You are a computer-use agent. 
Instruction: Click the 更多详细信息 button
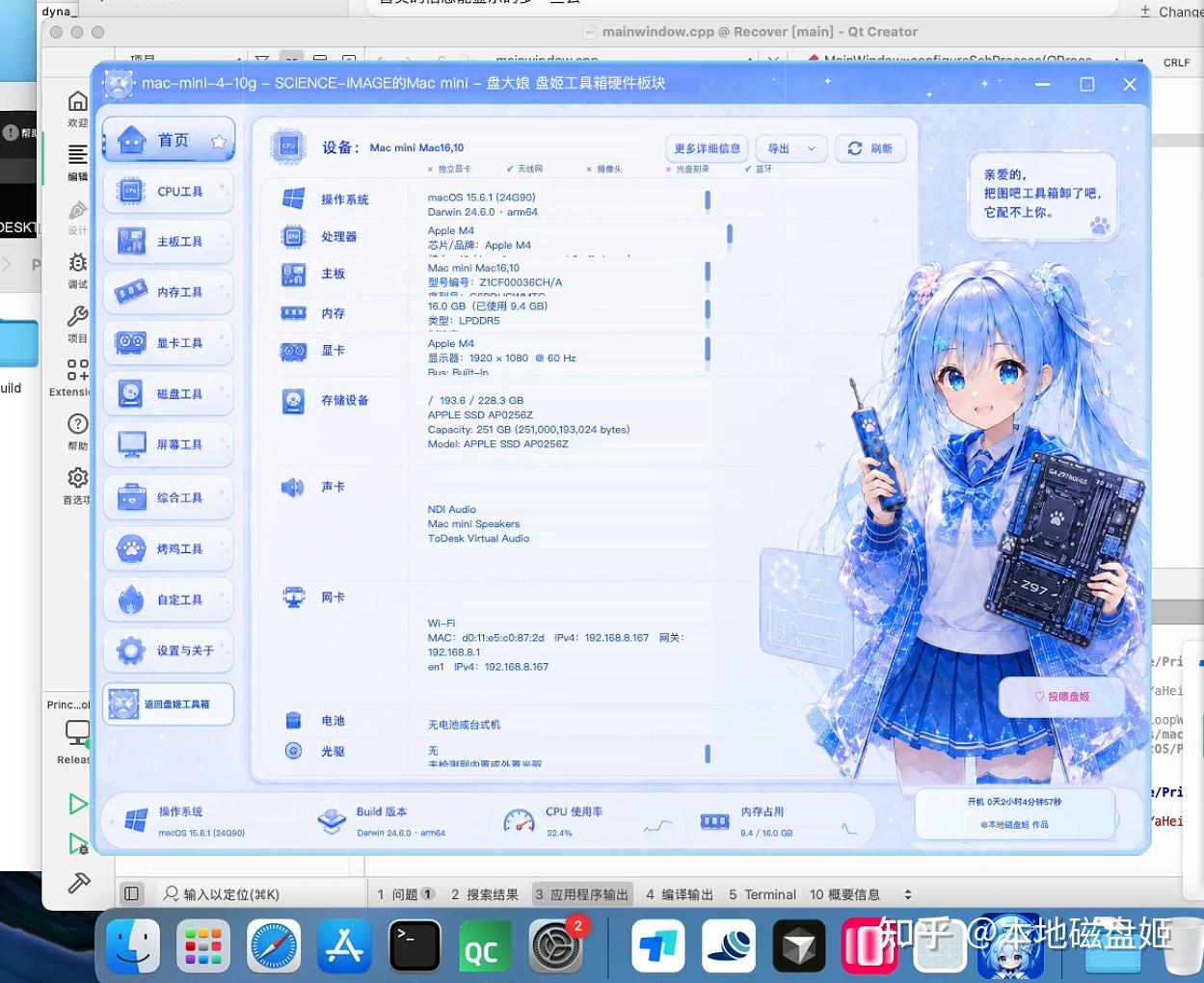(707, 148)
